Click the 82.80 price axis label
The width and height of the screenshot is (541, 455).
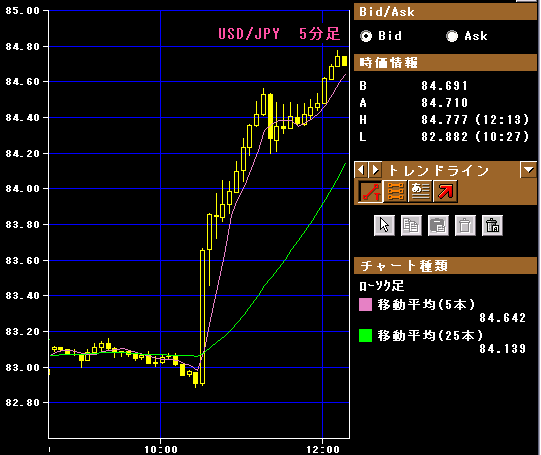tap(23, 403)
